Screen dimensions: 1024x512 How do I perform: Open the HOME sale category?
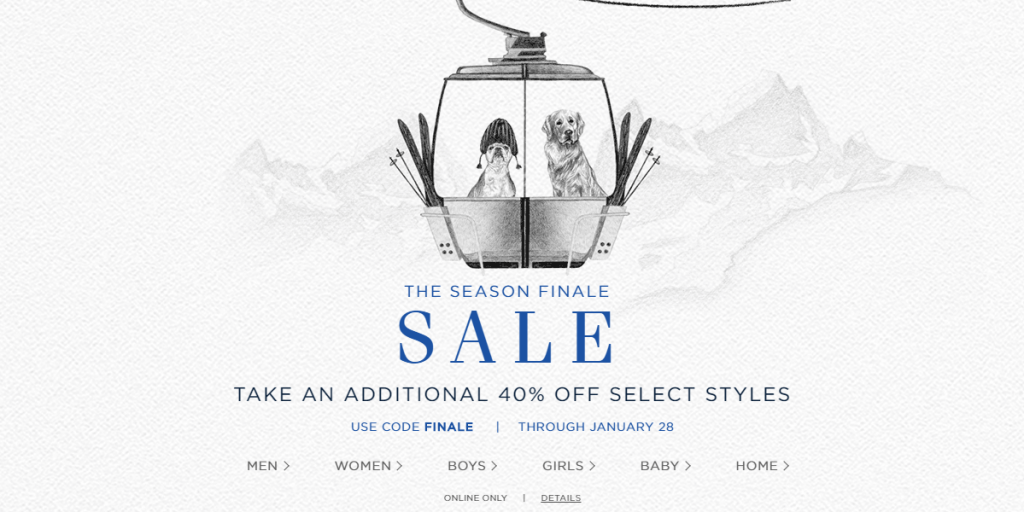coord(762,466)
